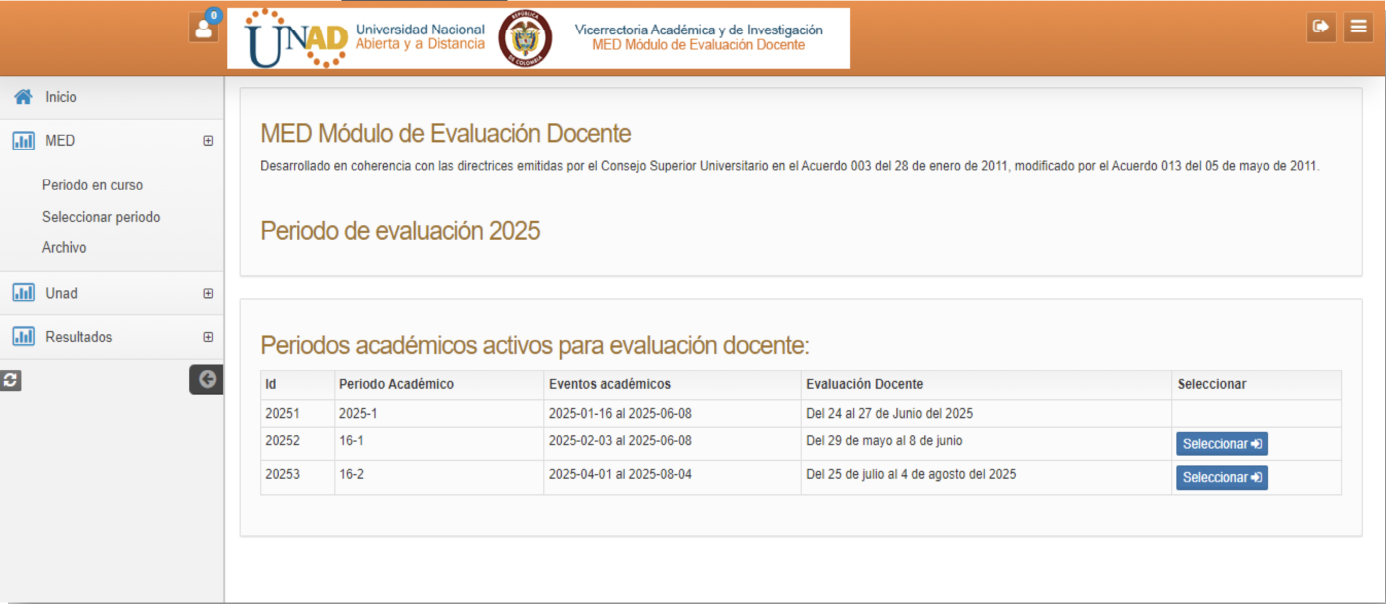Click the Inicio link in the sidebar
The image size is (1386, 604).
click(x=61, y=97)
